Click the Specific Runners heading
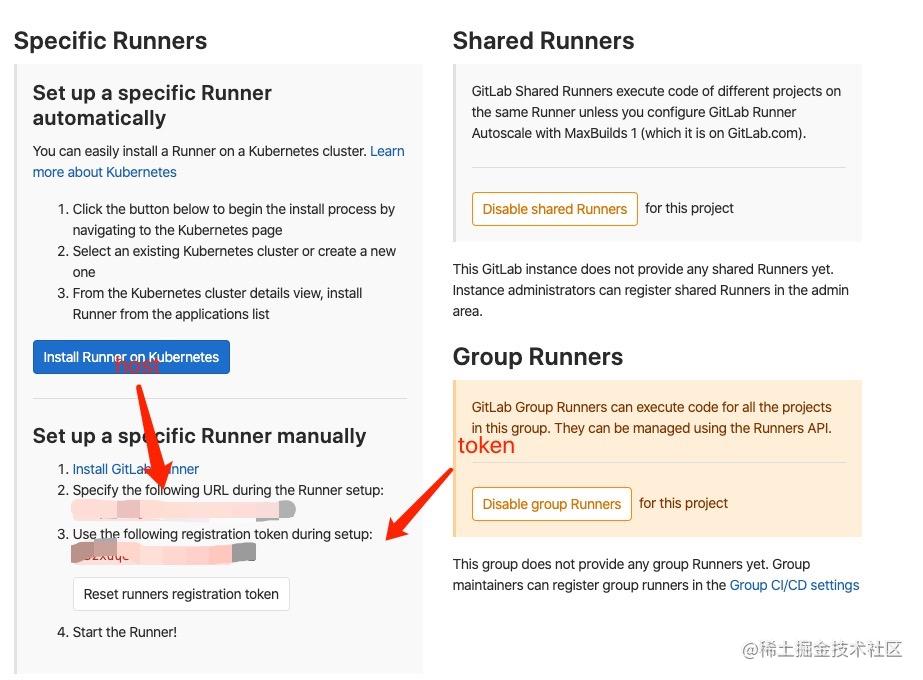The width and height of the screenshot is (923, 680). (110, 41)
